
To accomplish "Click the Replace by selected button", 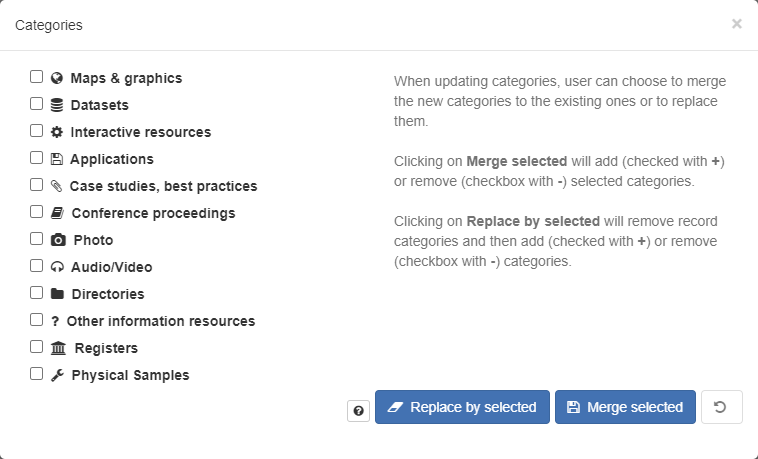I will (x=462, y=407).
